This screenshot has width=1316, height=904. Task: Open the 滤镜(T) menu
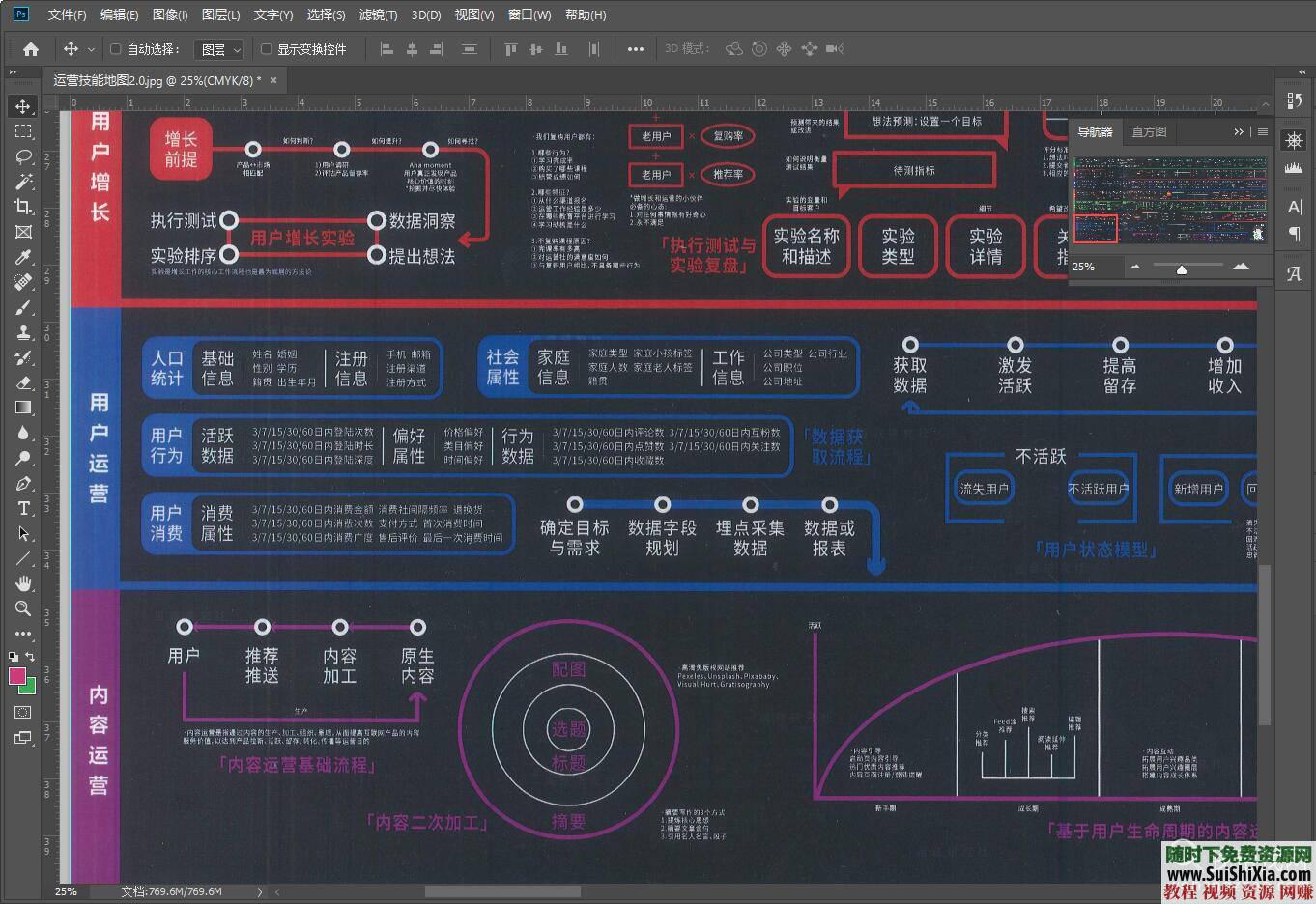coord(378,14)
